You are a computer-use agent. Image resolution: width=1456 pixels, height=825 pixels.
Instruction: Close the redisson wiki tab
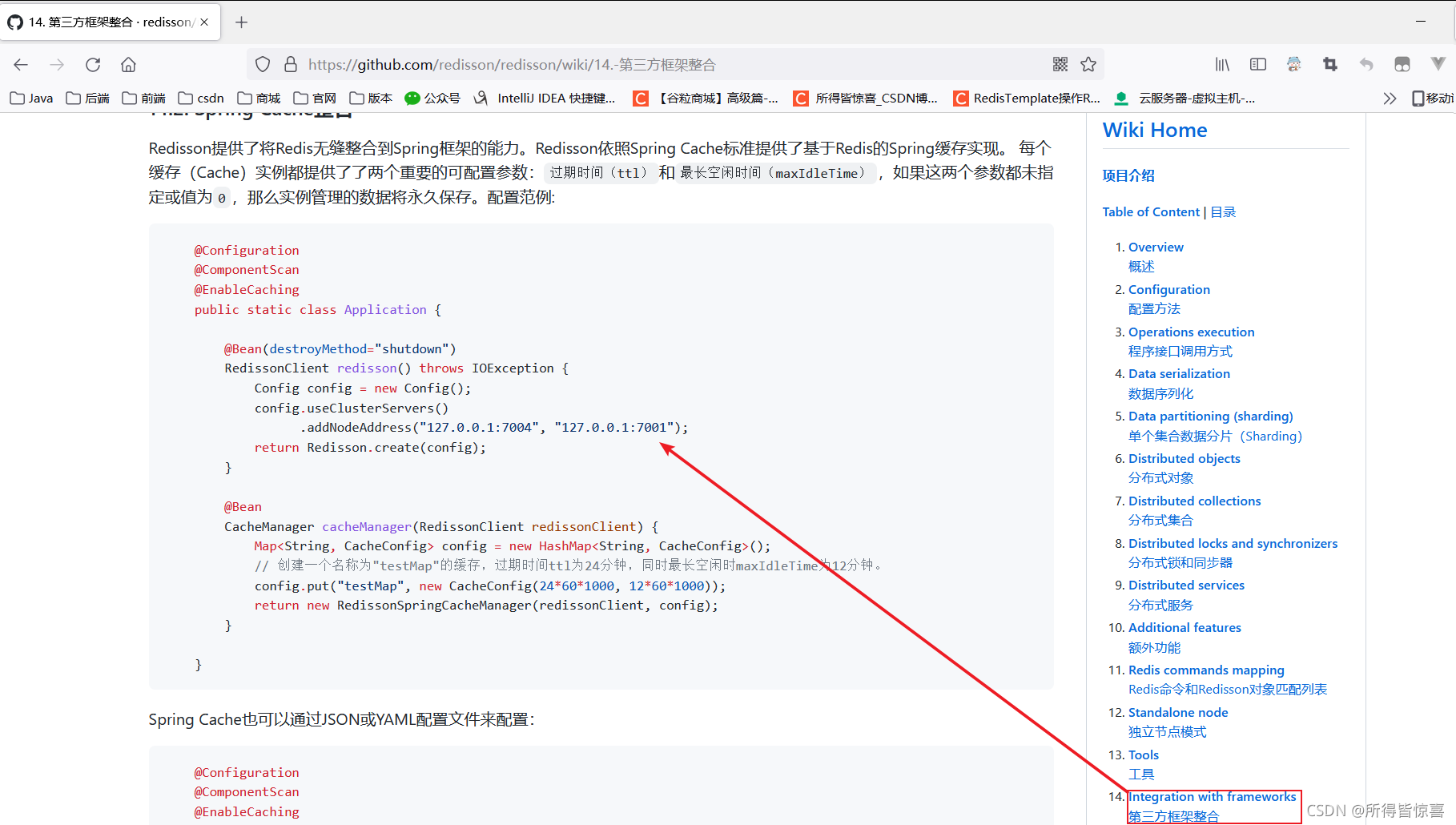tap(204, 22)
